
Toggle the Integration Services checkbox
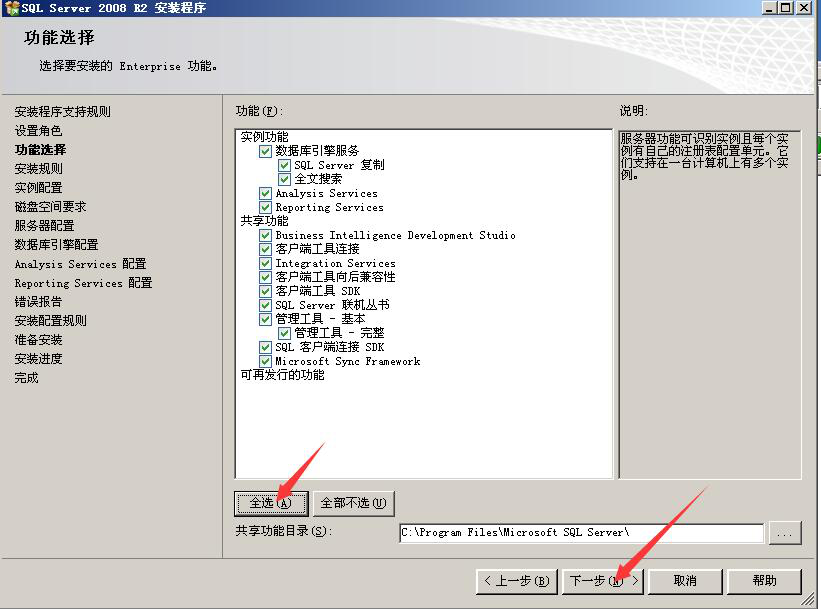pos(265,263)
